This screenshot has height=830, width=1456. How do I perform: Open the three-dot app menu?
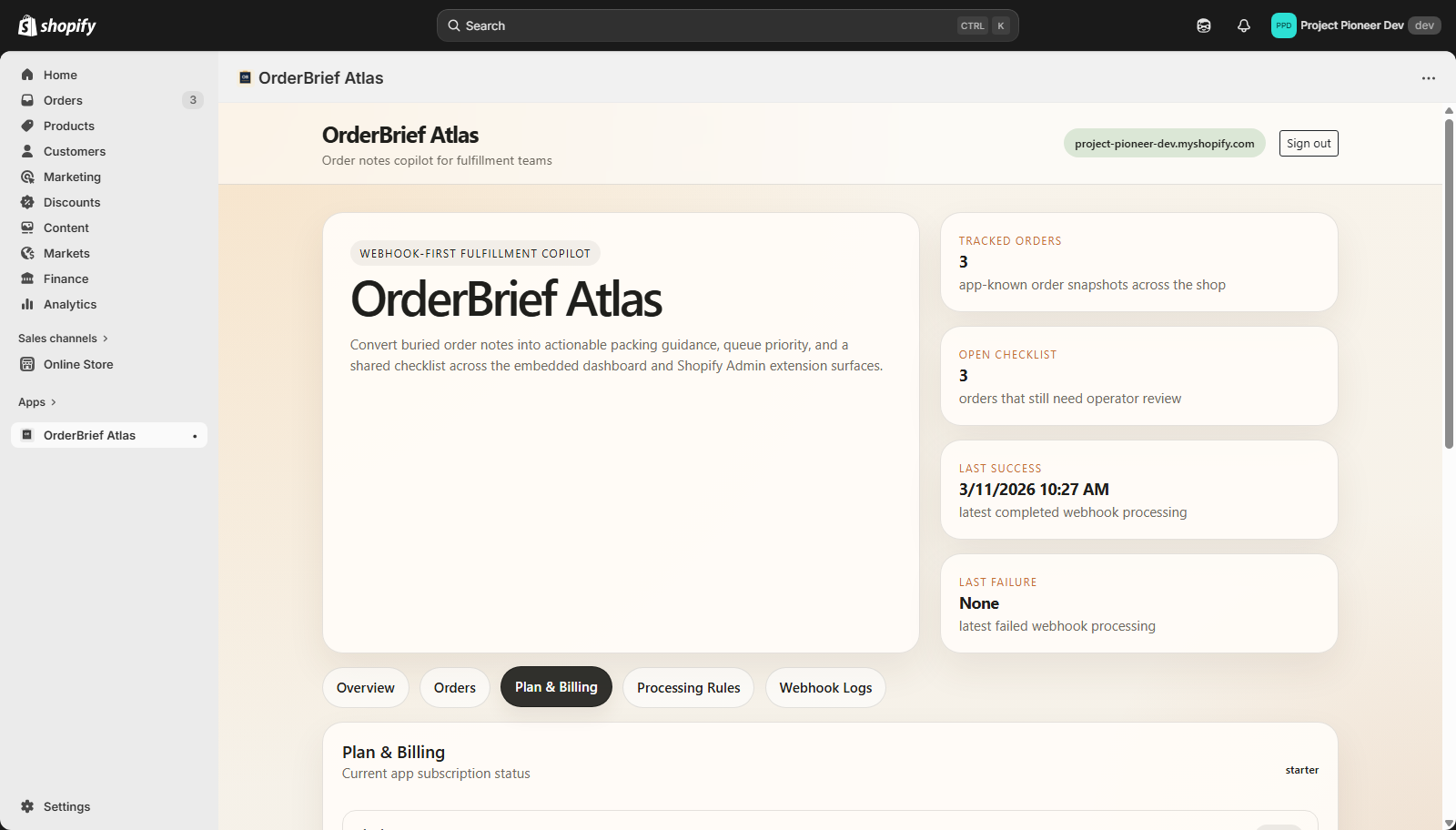[x=1429, y=78]
